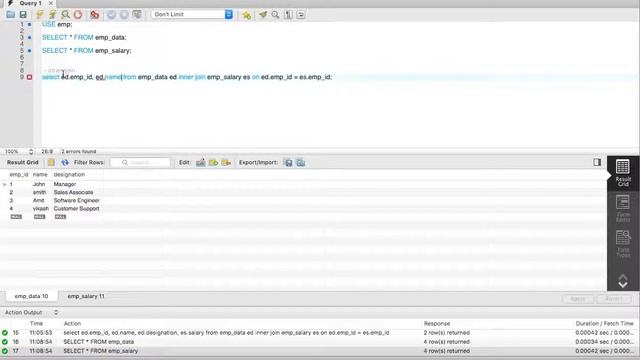
Task: Click '2 errors found' status text
Action: 78,151
